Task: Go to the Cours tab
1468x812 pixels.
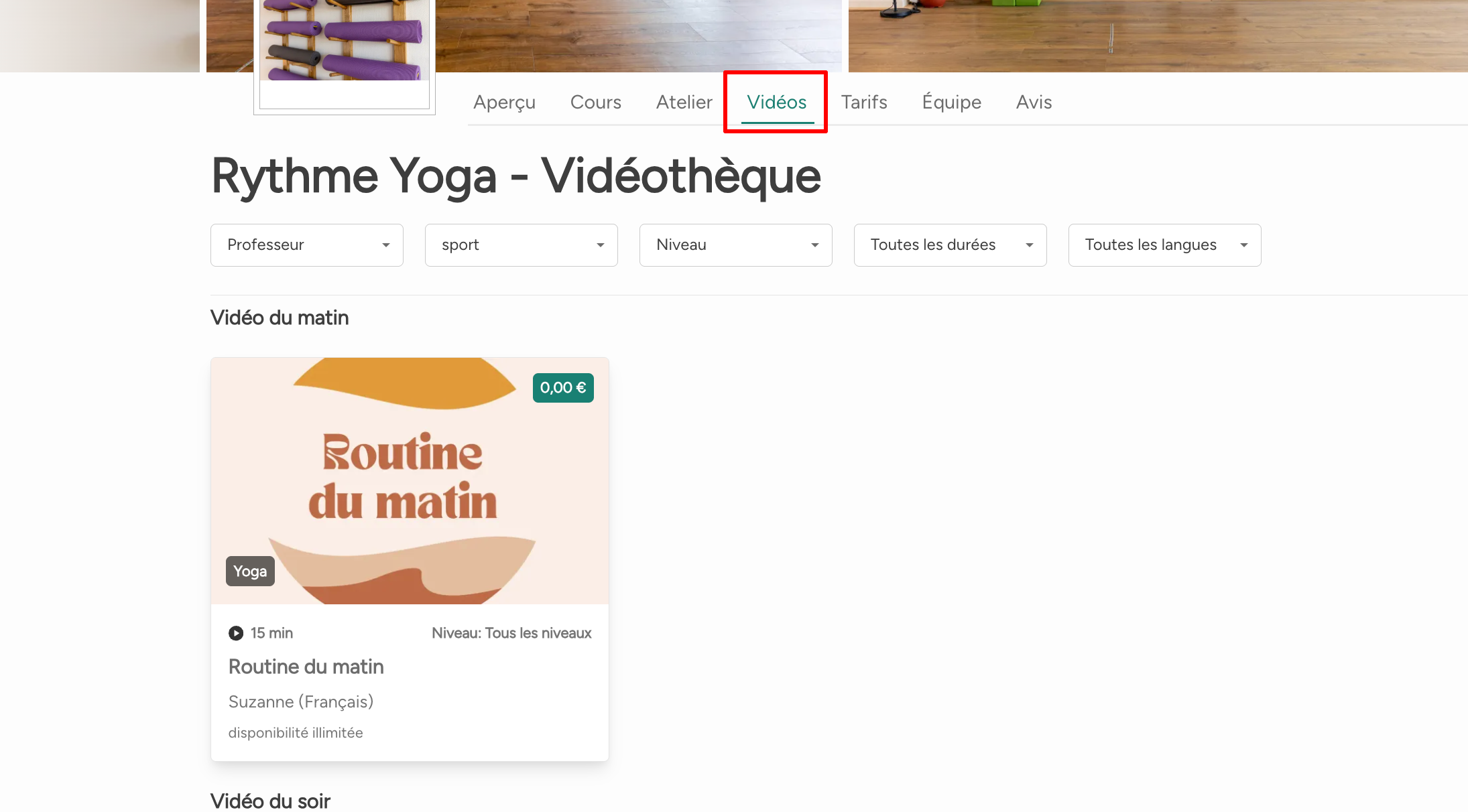Action: click(595, 103)
